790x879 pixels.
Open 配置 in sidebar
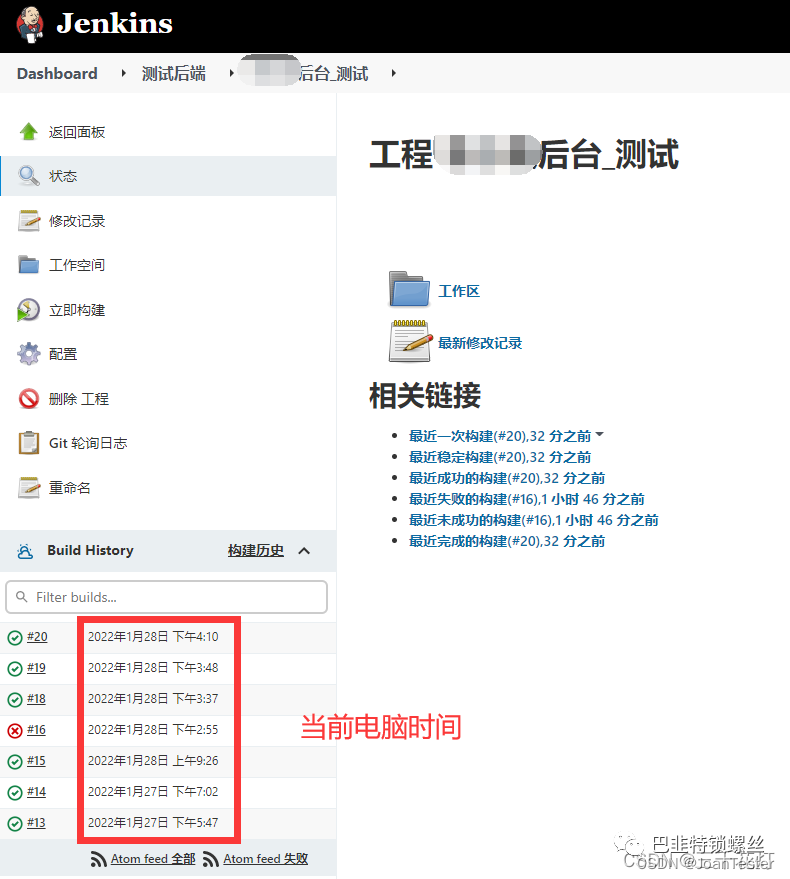pyautogui.click(x=63, y=354)
